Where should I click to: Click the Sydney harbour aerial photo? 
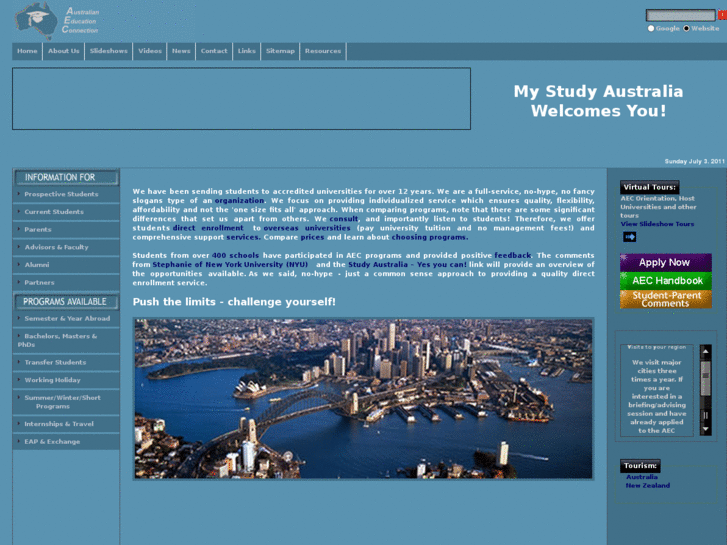[364, 398]
